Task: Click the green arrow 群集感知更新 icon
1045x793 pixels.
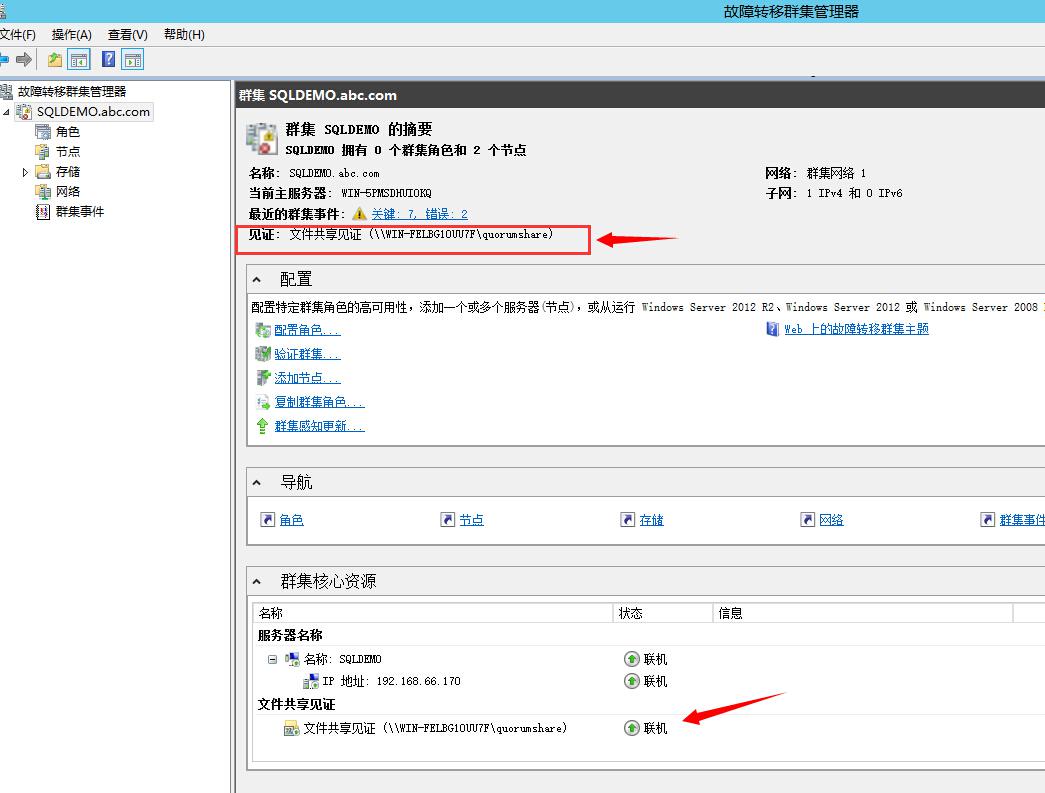Action: pos(263,426)
